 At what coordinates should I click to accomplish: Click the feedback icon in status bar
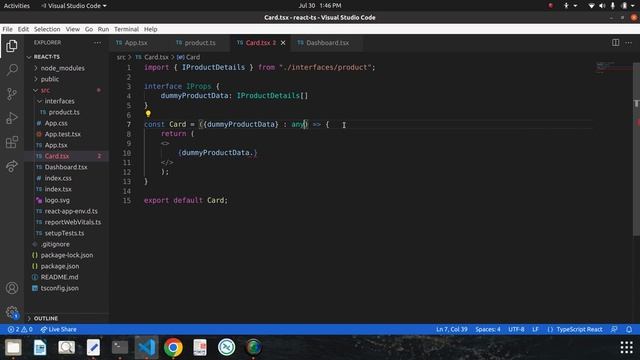[x=614, y=329]
